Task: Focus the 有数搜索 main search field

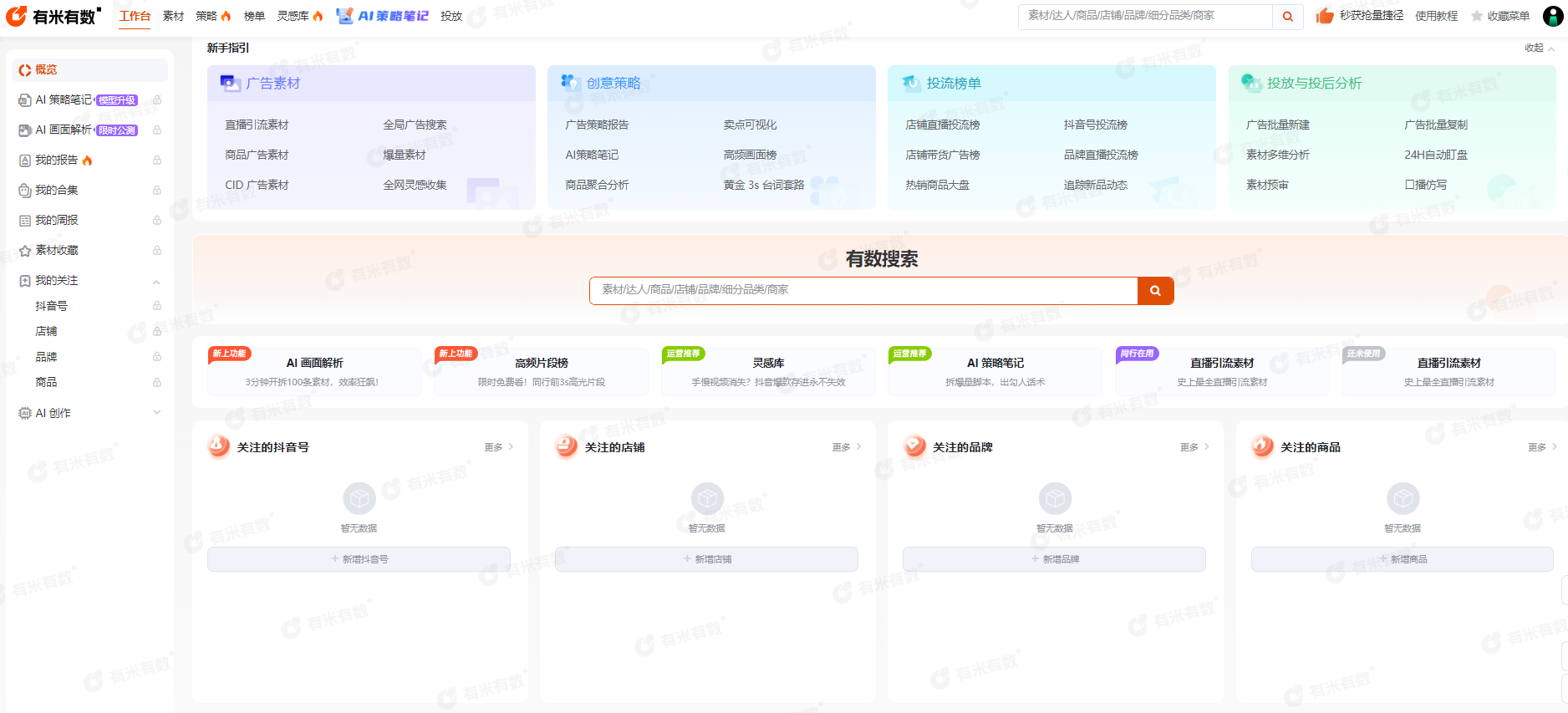Action: click(x=863, y=291)
